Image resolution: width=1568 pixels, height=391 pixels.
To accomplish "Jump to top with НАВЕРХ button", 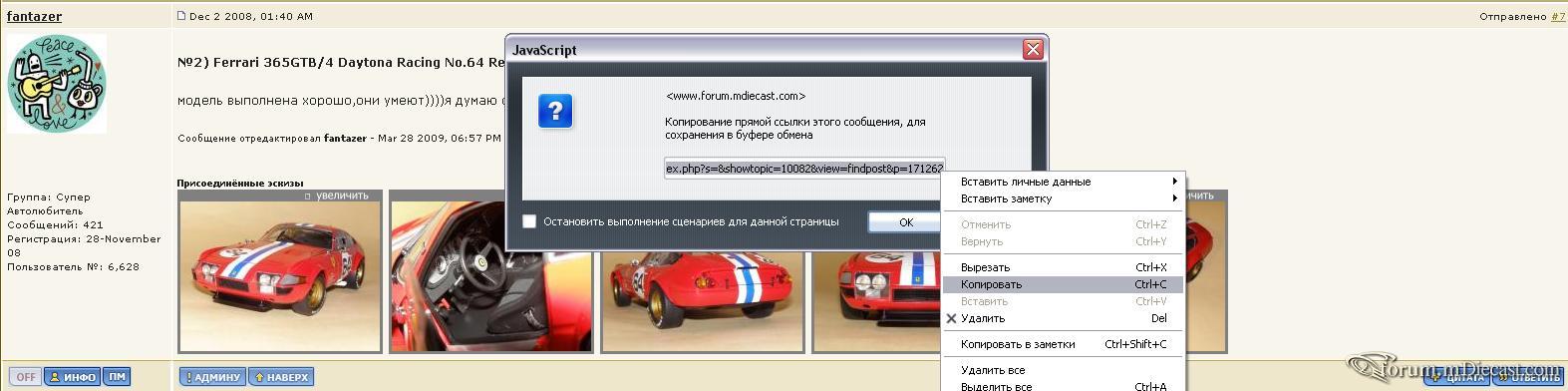I will tap(281, 377).
